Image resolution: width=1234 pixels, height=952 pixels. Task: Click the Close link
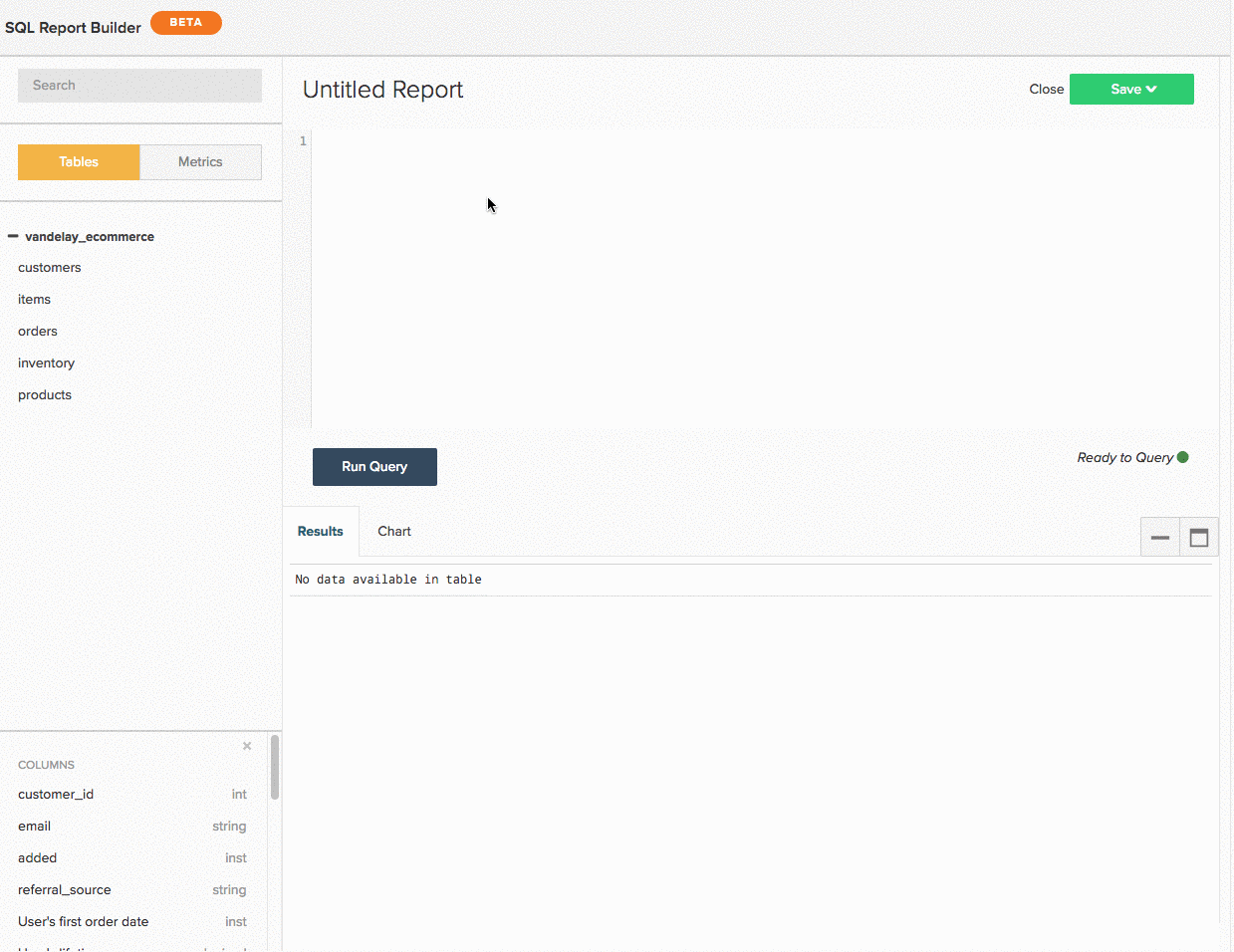click(x=1046, y=89)
